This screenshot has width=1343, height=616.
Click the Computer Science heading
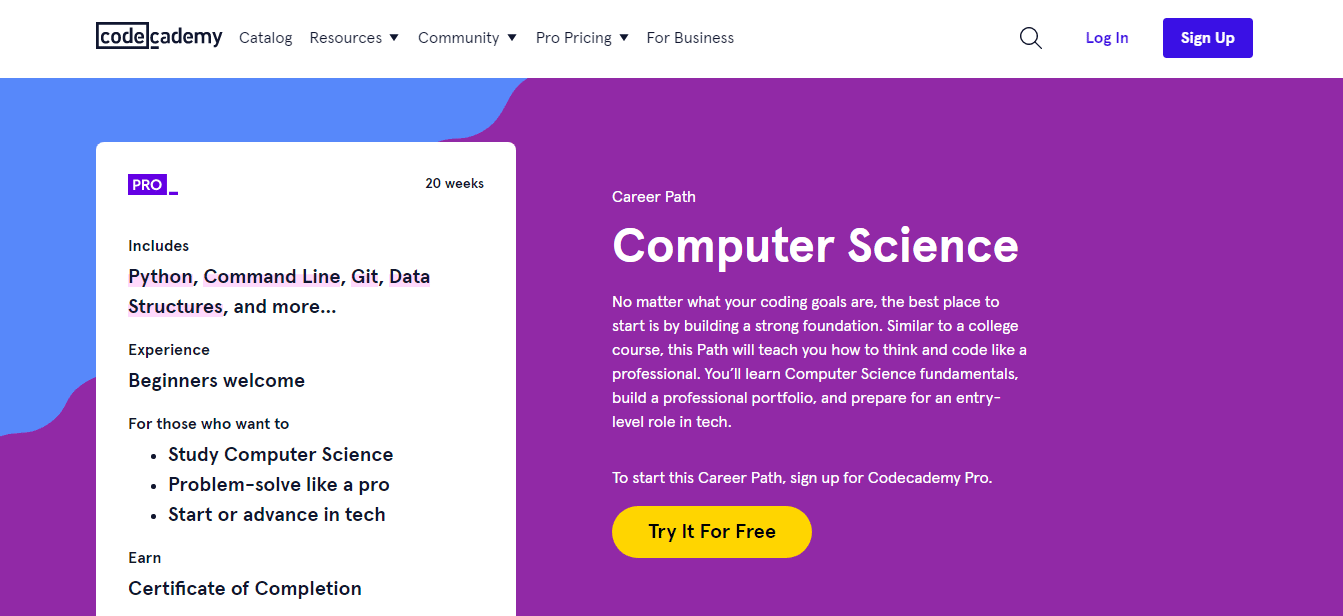(815, 245)
